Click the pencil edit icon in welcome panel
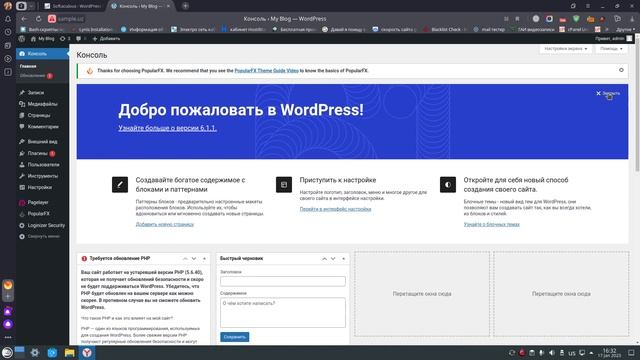 coord(120,184)
